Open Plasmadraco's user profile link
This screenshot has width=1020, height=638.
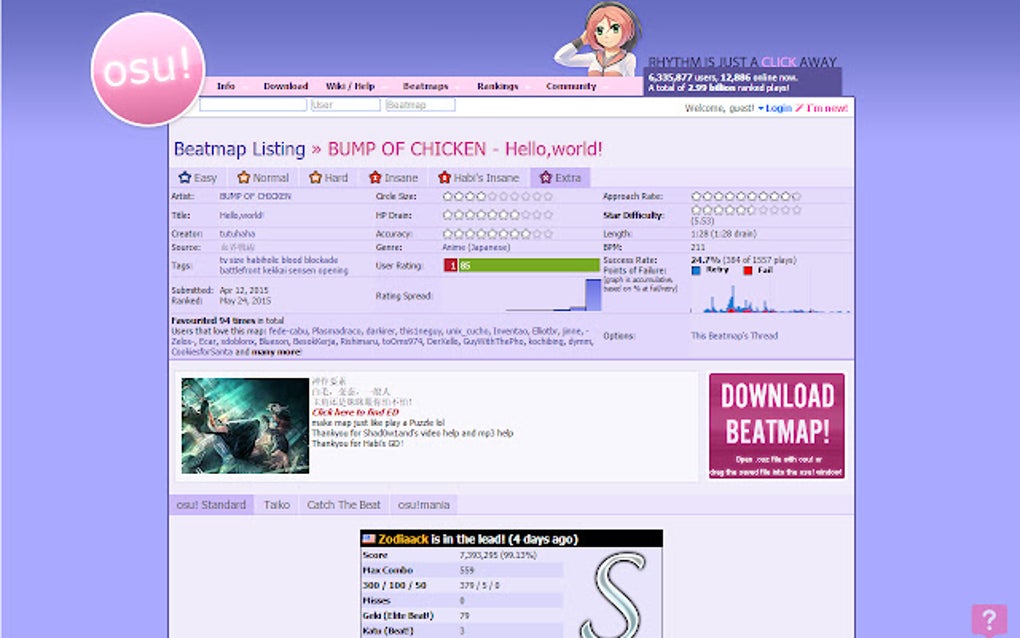coord(336,331)
